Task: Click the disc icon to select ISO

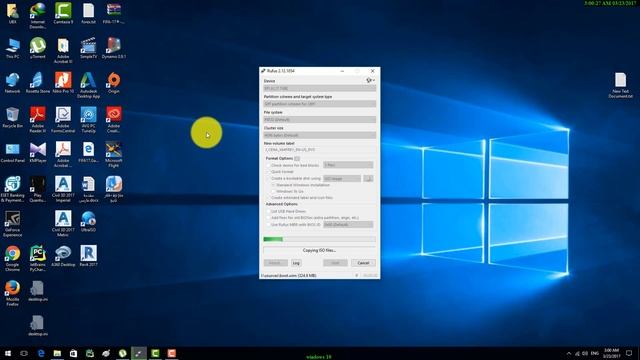Action: pos(368,178)
